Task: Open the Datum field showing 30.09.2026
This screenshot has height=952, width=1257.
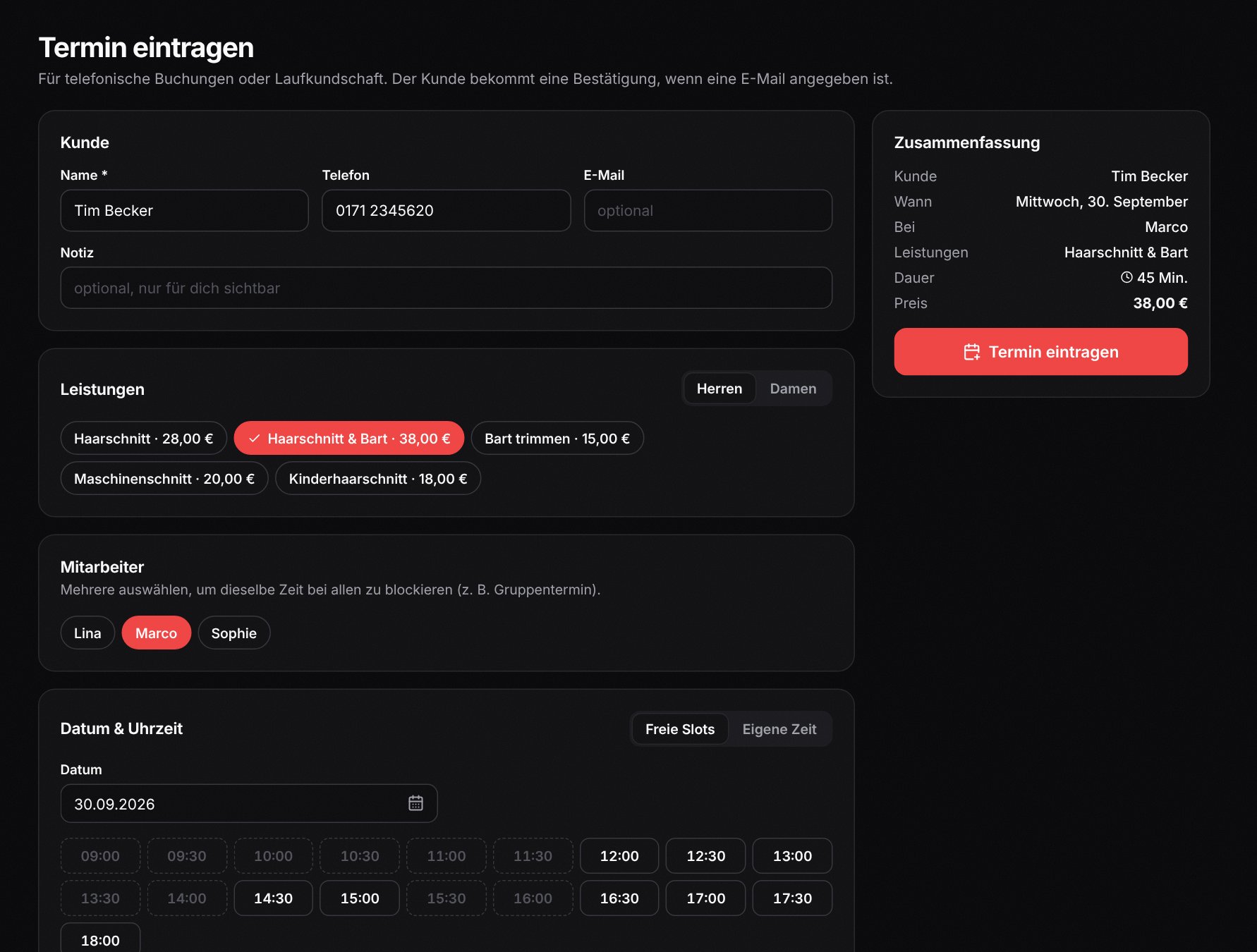Action: pyautogui.click(x=248, y=803)
